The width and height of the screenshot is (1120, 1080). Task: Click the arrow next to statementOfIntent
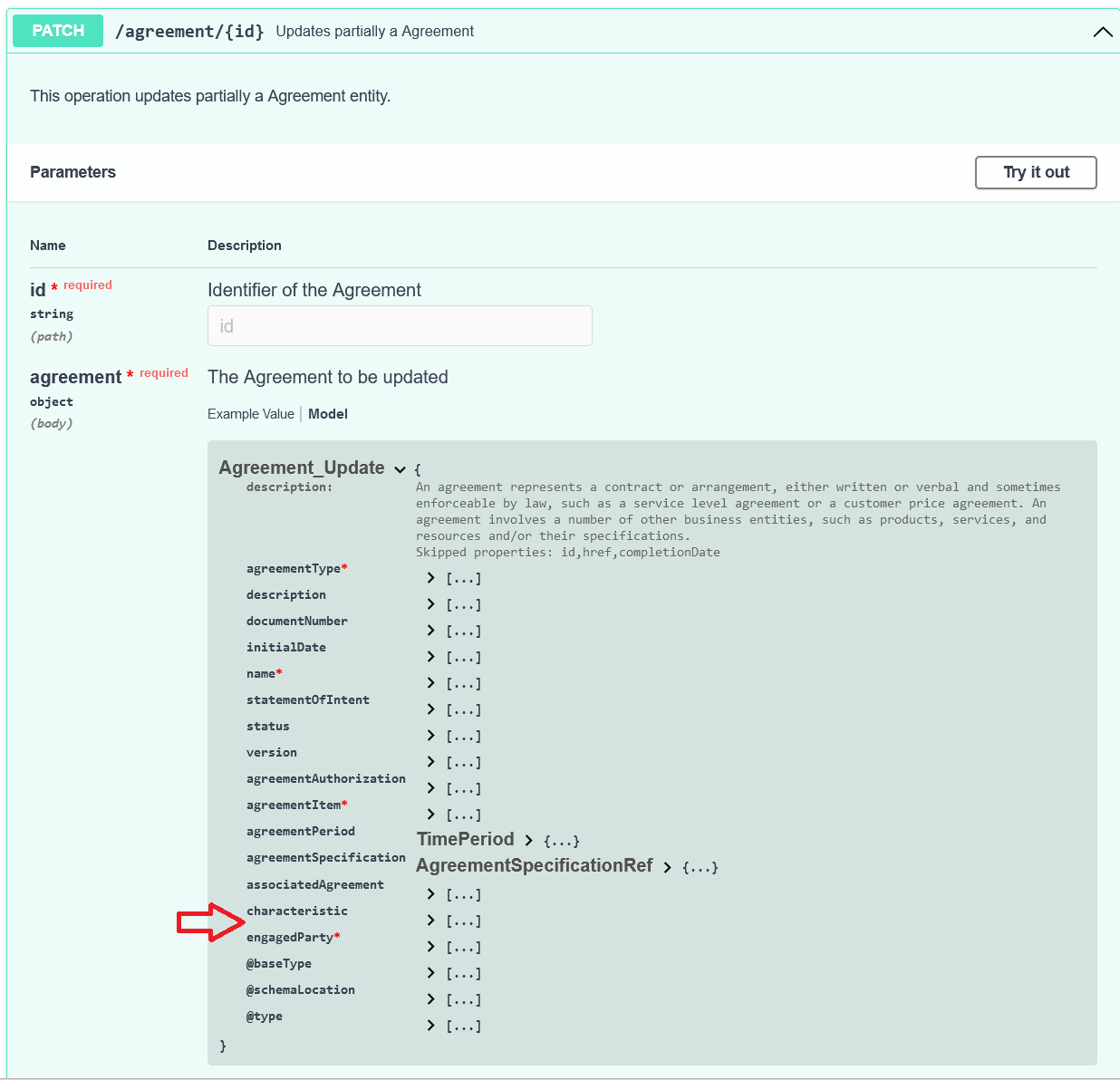click(x=430, y=709)
